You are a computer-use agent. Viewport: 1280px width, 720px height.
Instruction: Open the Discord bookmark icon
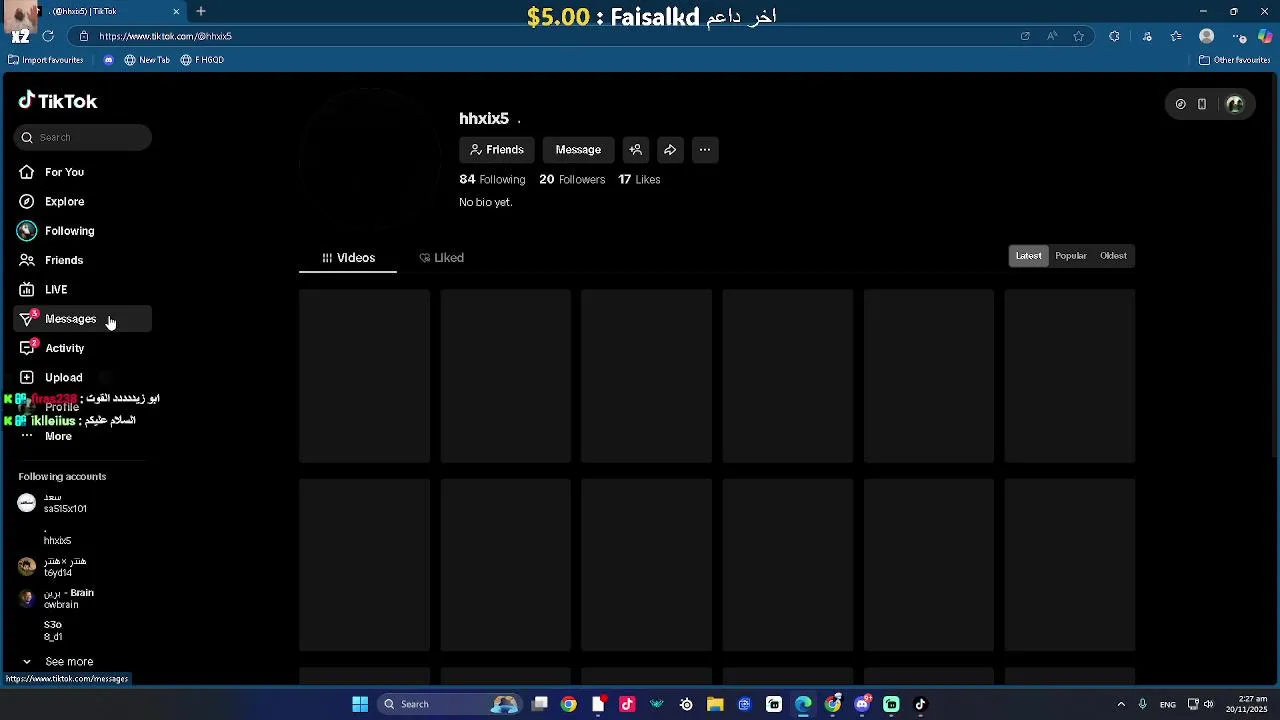tap(109, 60)
